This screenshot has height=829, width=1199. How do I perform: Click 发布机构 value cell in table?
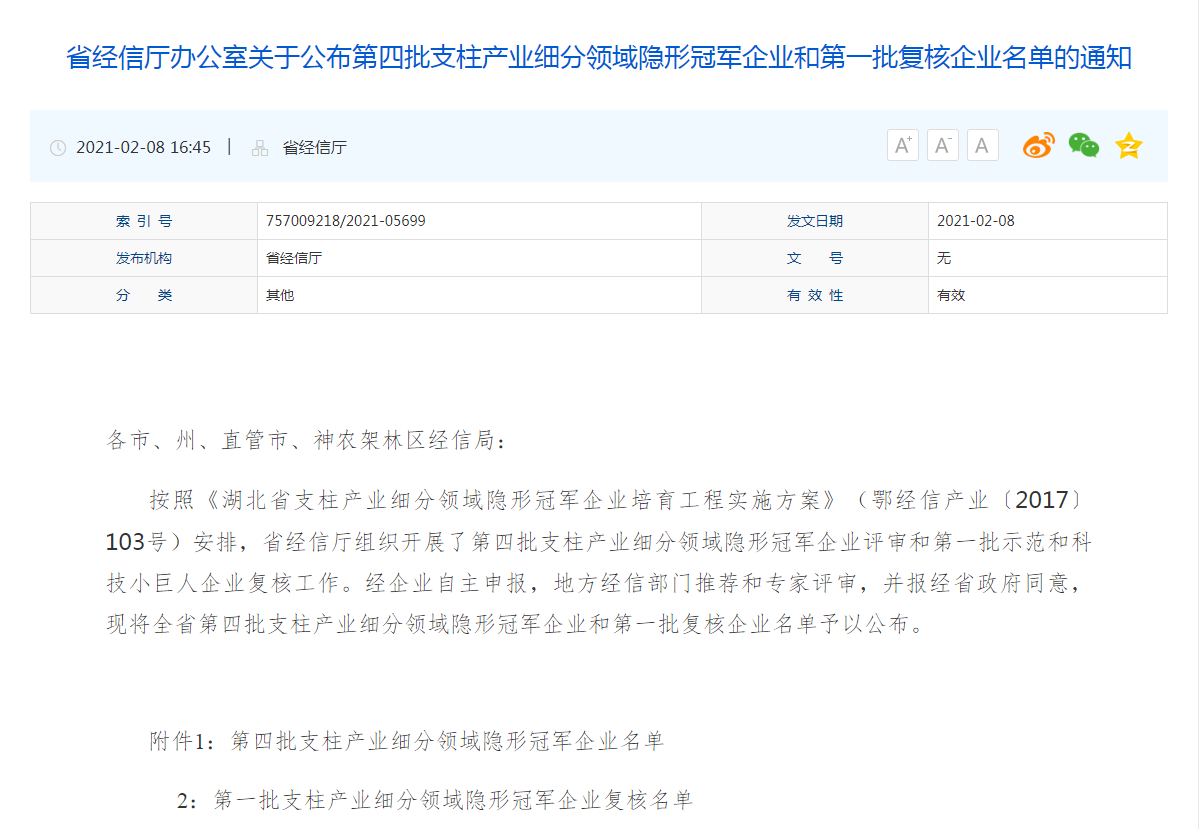tap(294, 258)
